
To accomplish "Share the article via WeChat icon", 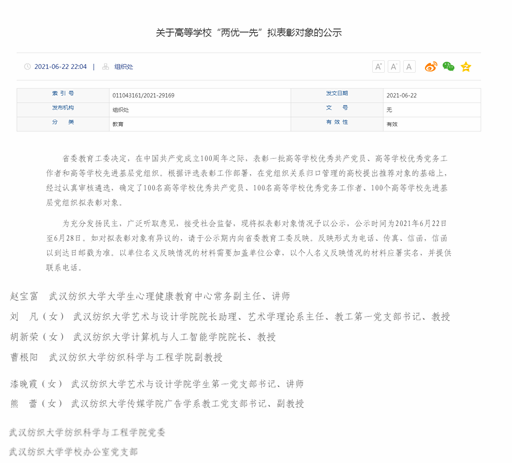I will (448, 66).
